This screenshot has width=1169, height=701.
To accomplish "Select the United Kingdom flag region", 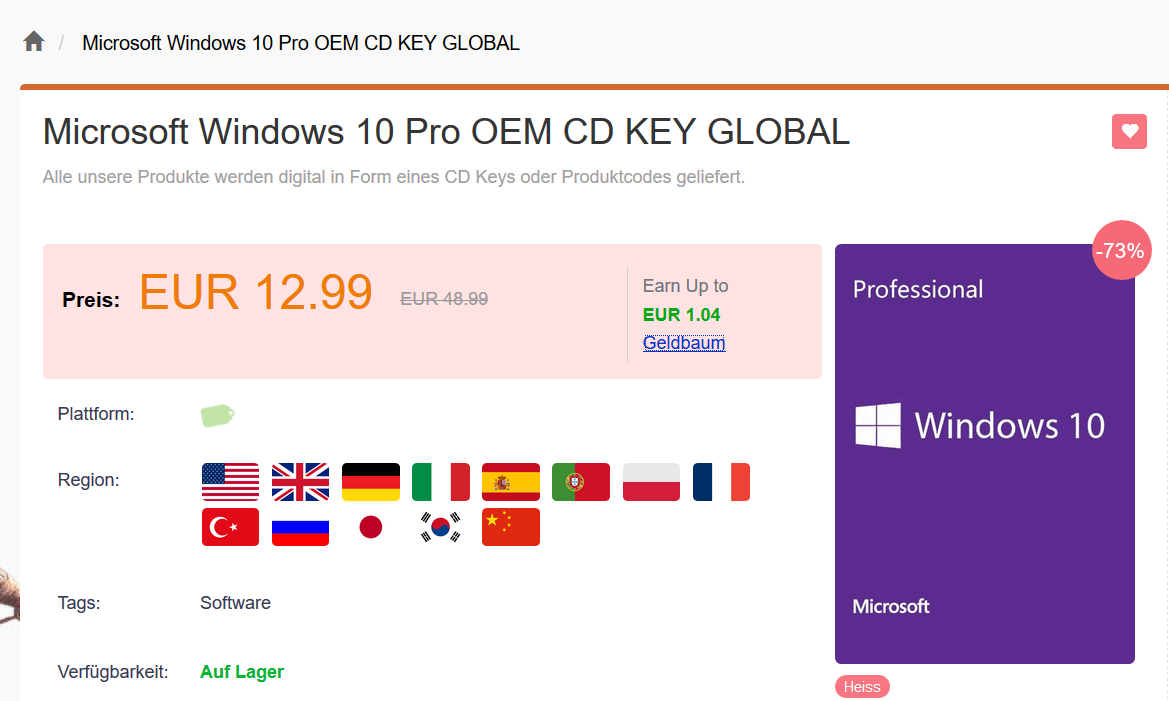I will [x=300, y=482].
